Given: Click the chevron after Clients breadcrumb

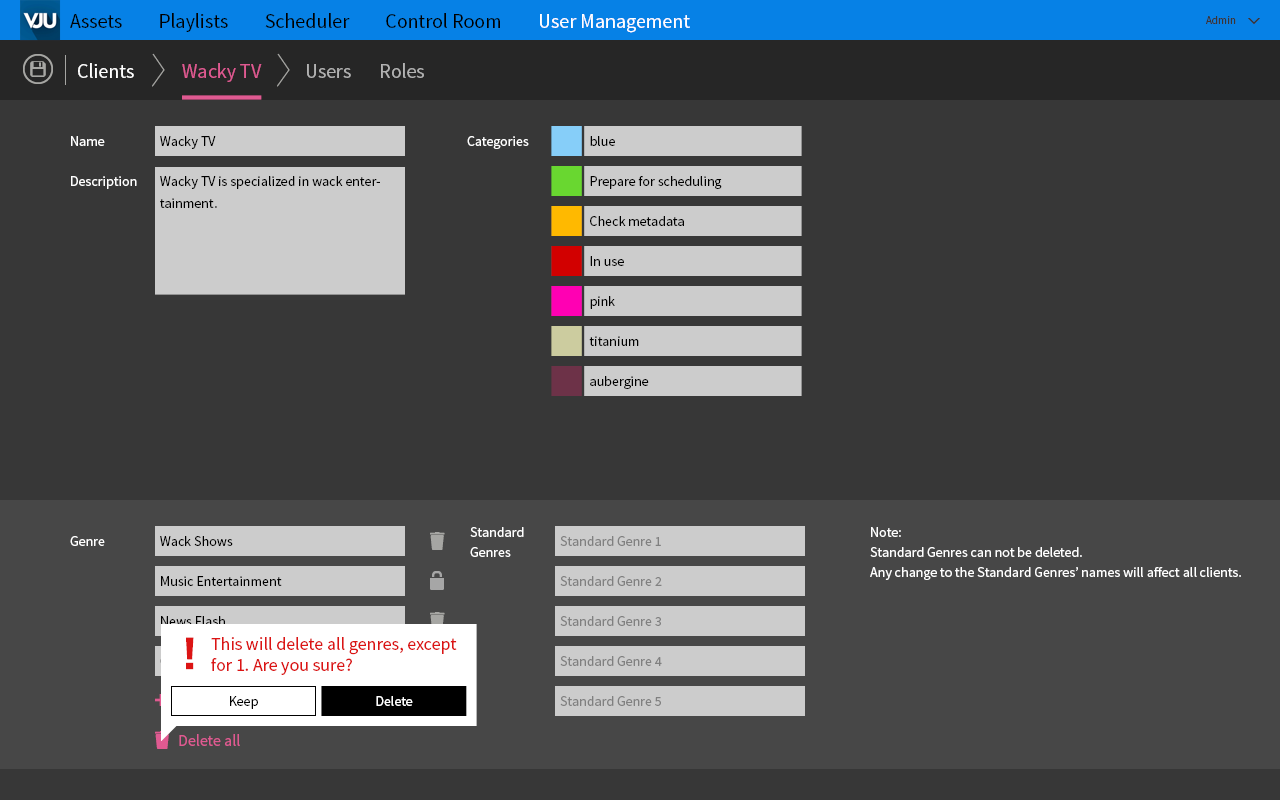Looking at the screenshot, I should click(158, 70).
